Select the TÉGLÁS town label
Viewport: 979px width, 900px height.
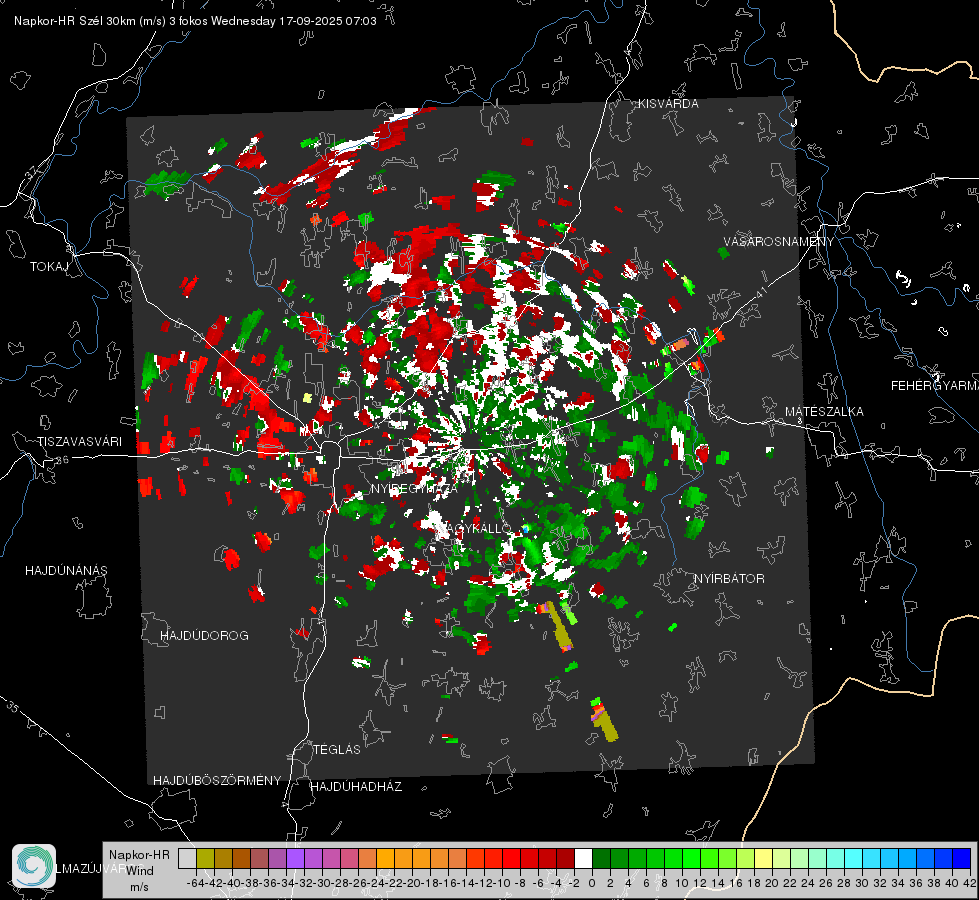[x=337, y=750]
